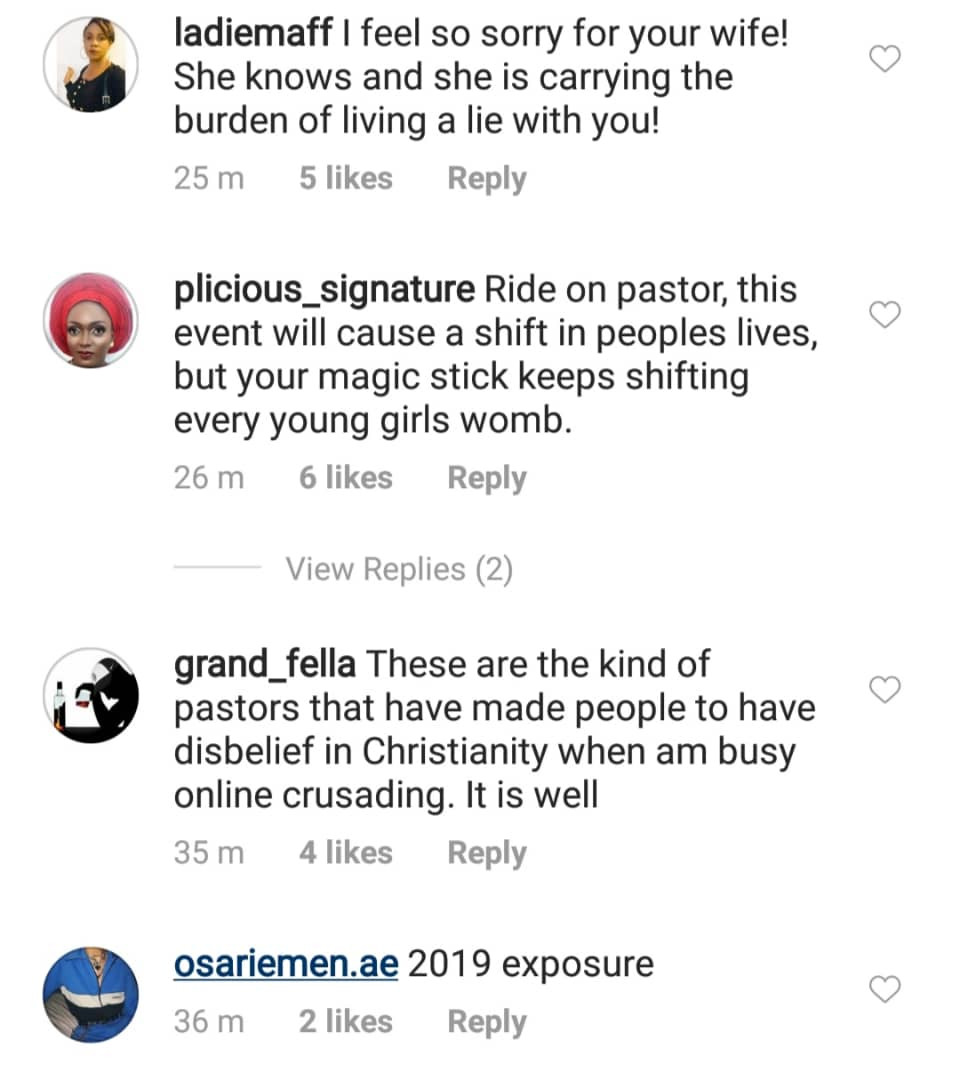
Task: Show the 6 likes list
Action: [345, 478]
